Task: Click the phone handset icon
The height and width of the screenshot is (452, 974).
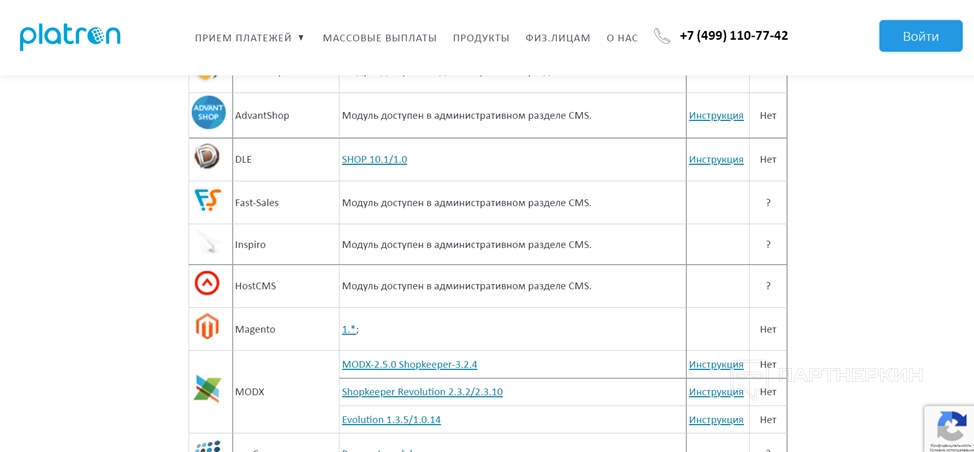Action: [x=662, y=36]
